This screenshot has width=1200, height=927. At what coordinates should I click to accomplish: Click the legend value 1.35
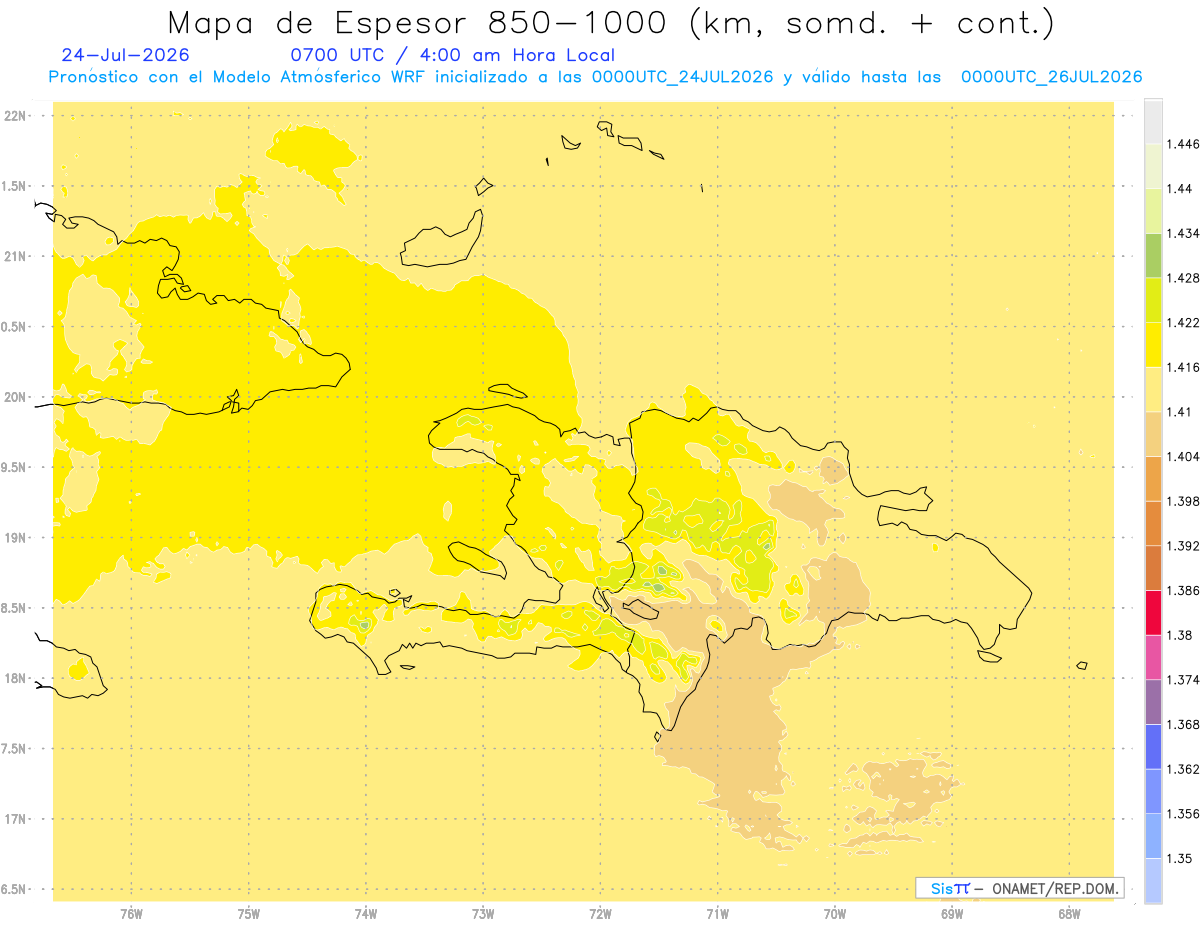[1180, 858]
